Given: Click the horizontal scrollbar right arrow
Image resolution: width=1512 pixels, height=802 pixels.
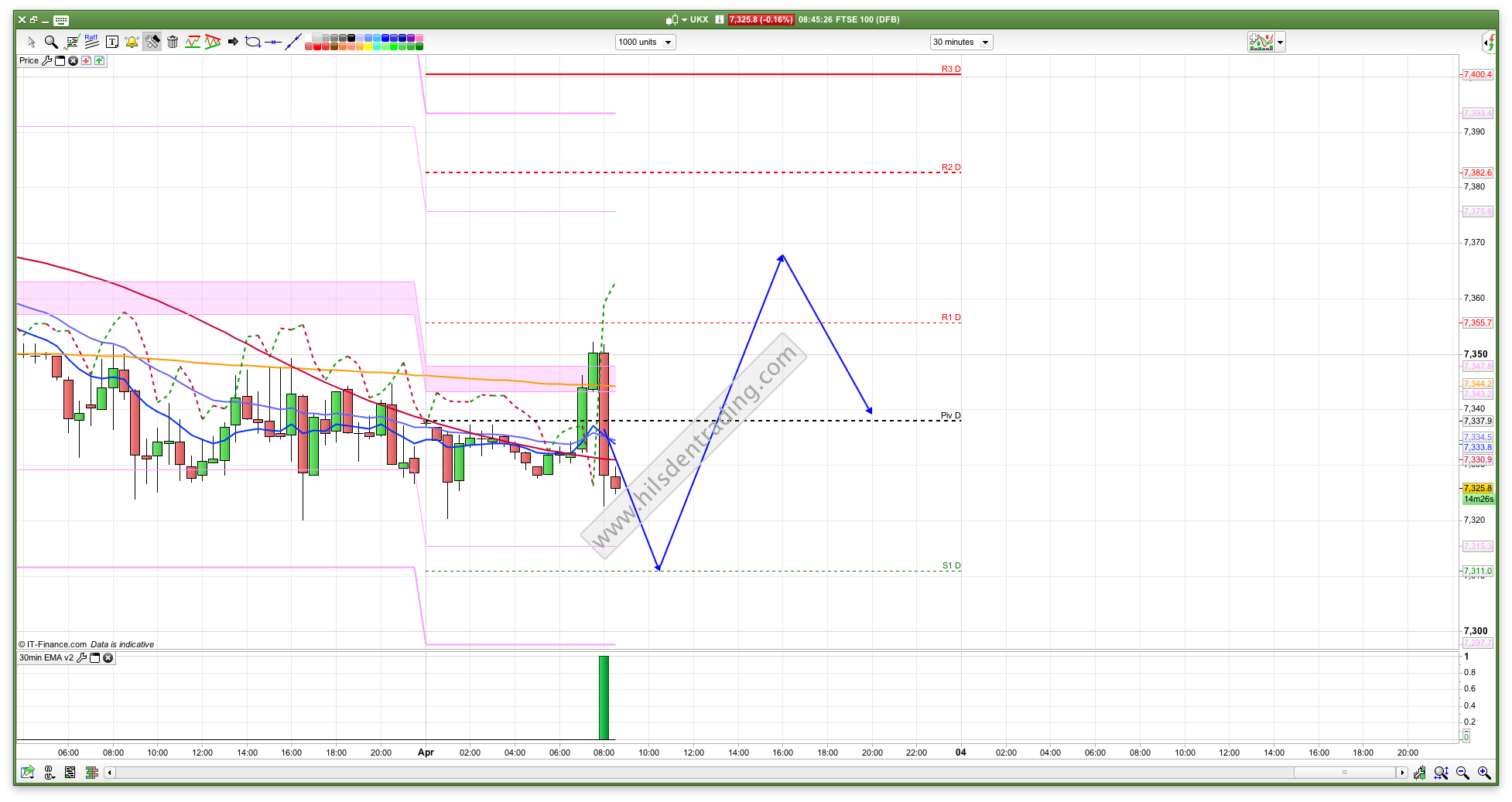Looking at the screenshot, I should tap(1401, 773).
